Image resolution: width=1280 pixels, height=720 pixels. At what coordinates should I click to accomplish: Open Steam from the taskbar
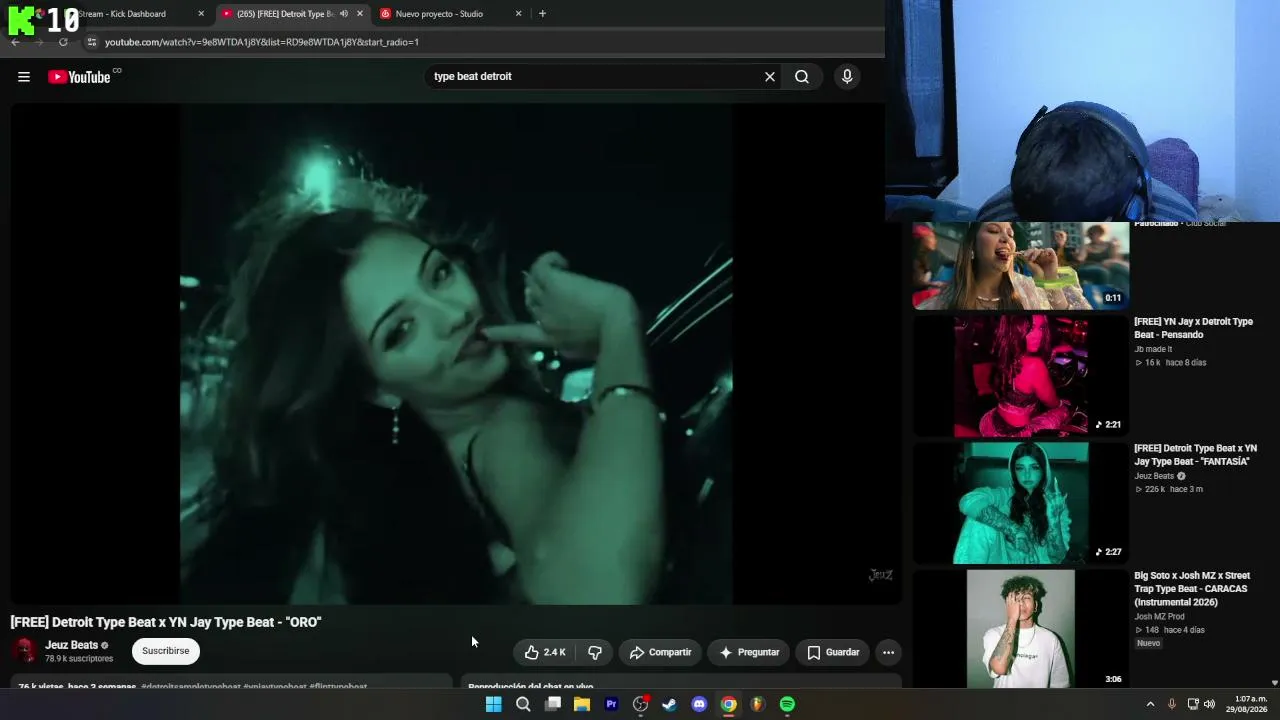669,704
